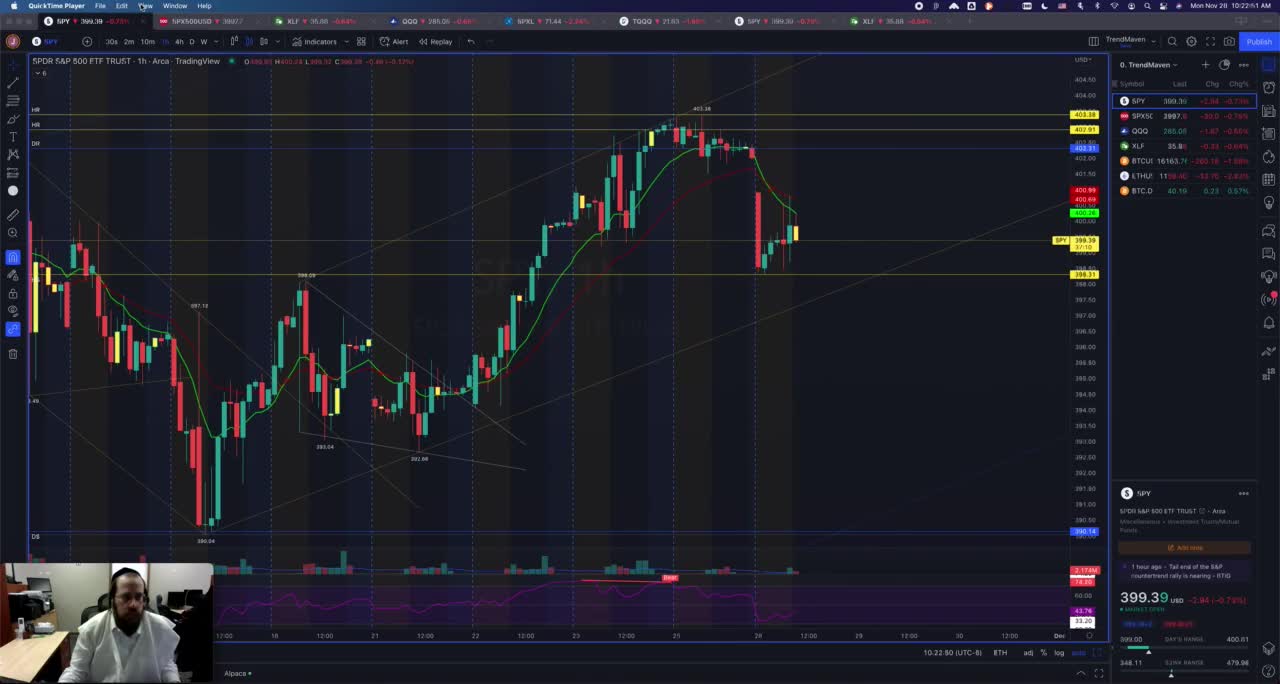
Task: Select the zoom in tool
Action: 13,233
